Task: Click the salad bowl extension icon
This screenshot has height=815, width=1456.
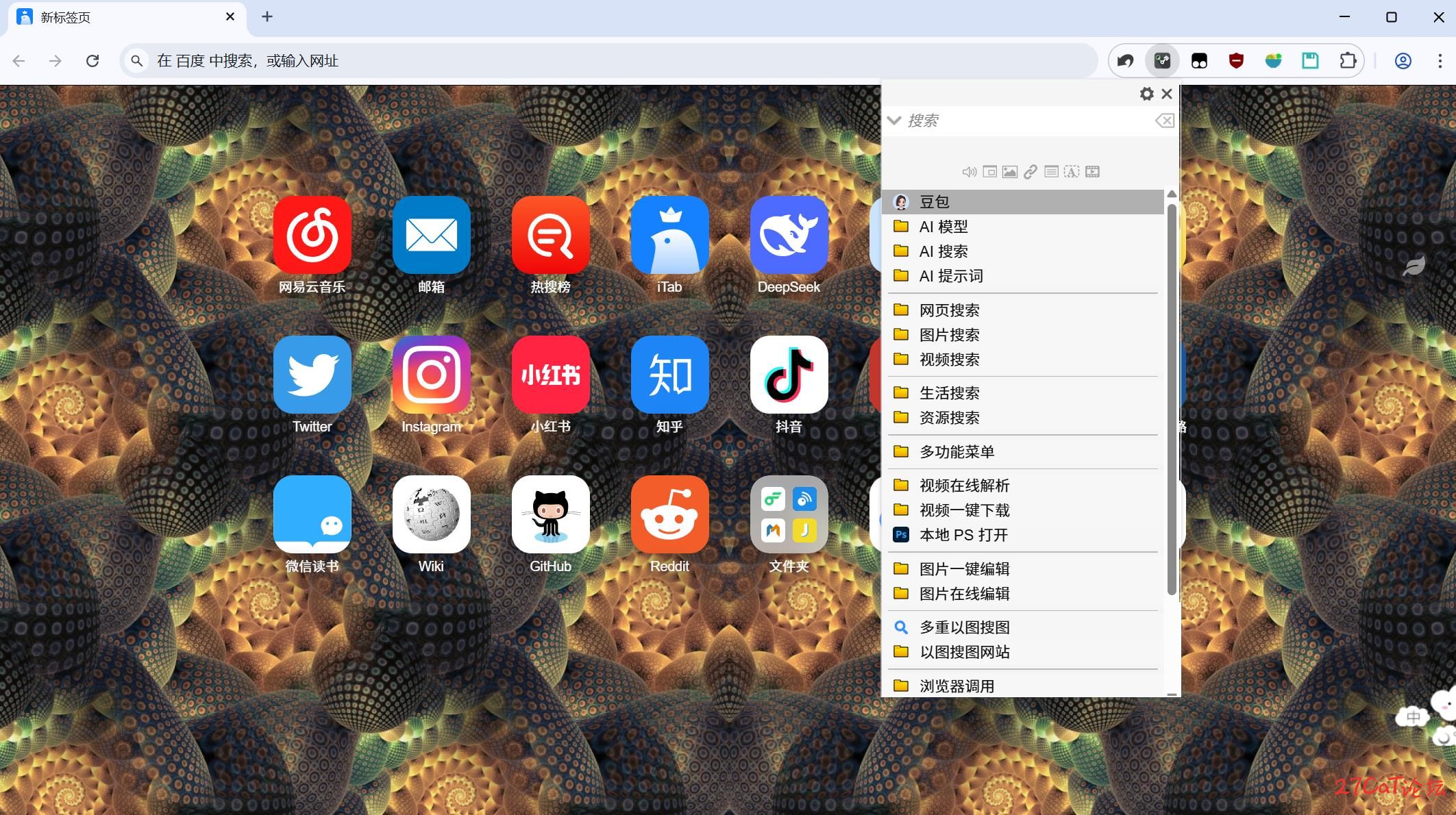Action: coord(1273,61)
